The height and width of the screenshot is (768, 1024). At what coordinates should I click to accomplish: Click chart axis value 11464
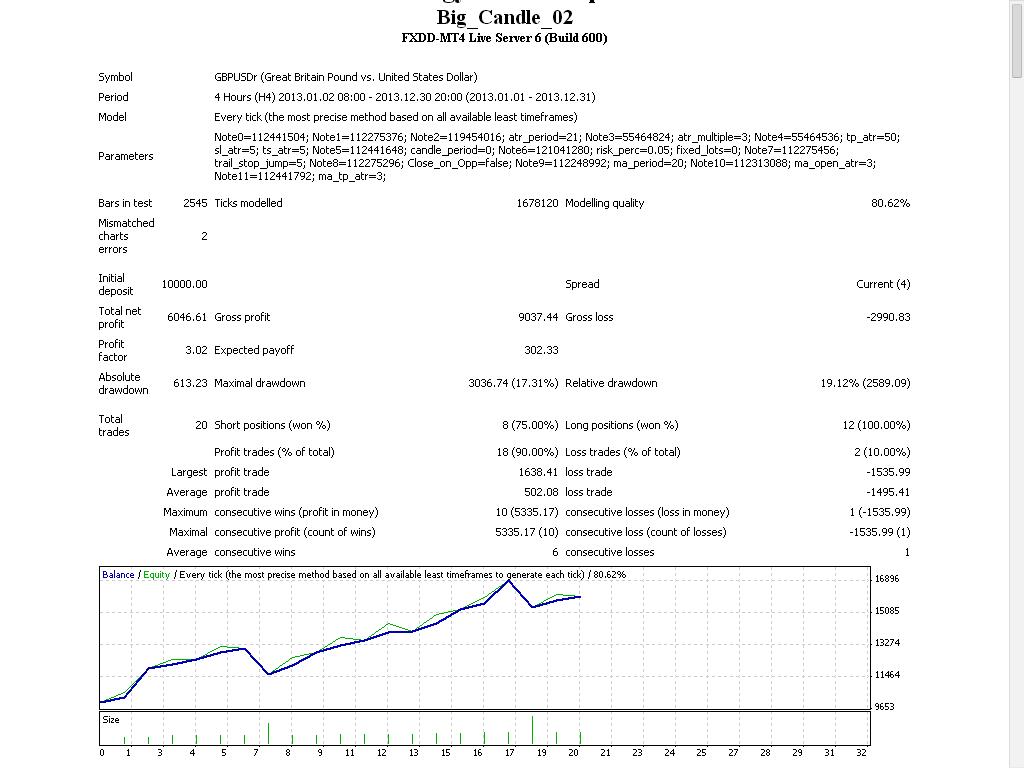[x=887, y=675]
